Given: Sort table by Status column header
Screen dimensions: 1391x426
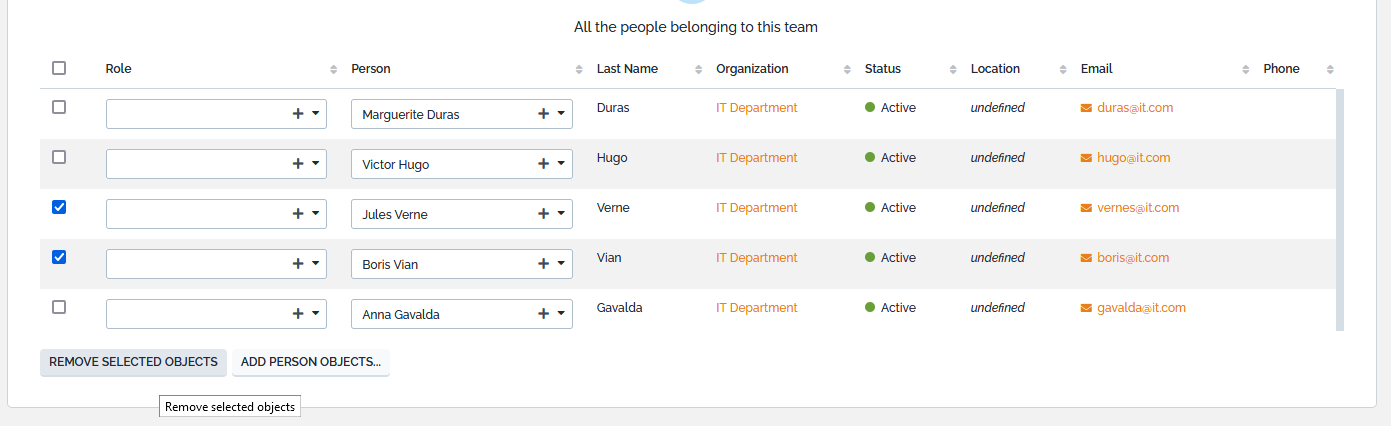Looking at the screenshot, I should (883, 69).
